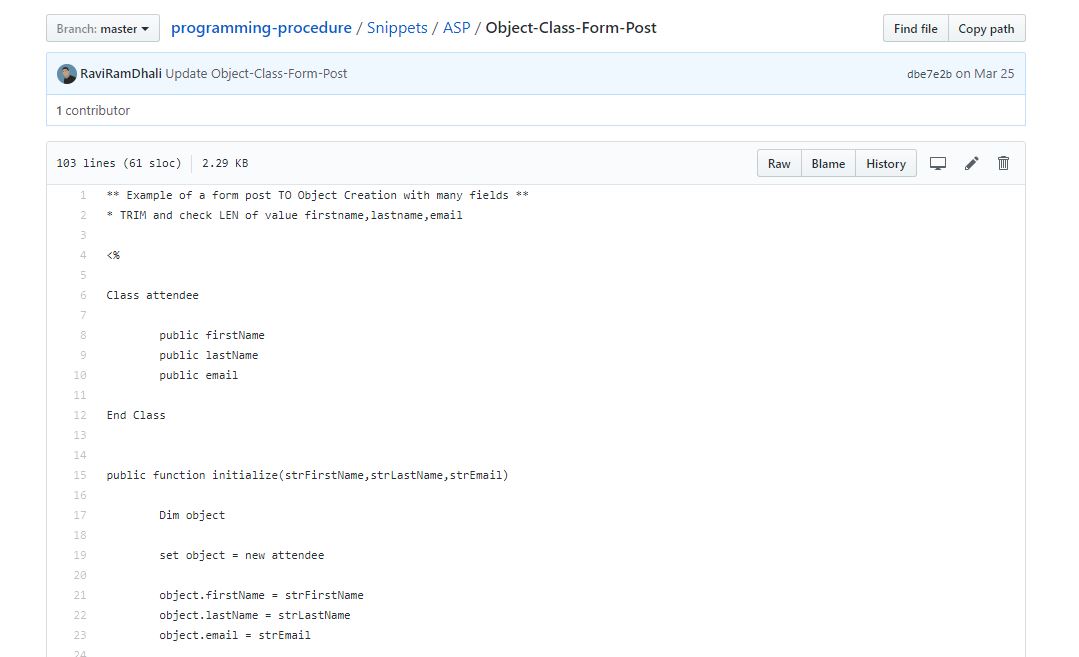Open file in GitHub Desktop icon
This screenshot has height=657, width=1079.
tap(938, 164)
